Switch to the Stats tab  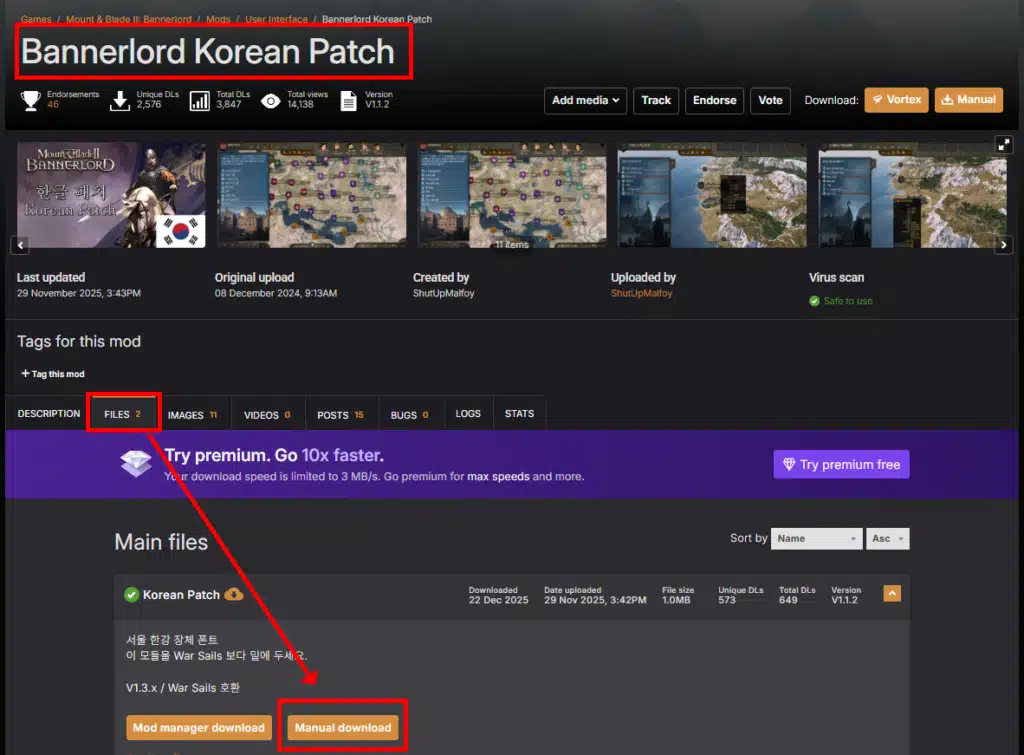click(x=519, y=414)
